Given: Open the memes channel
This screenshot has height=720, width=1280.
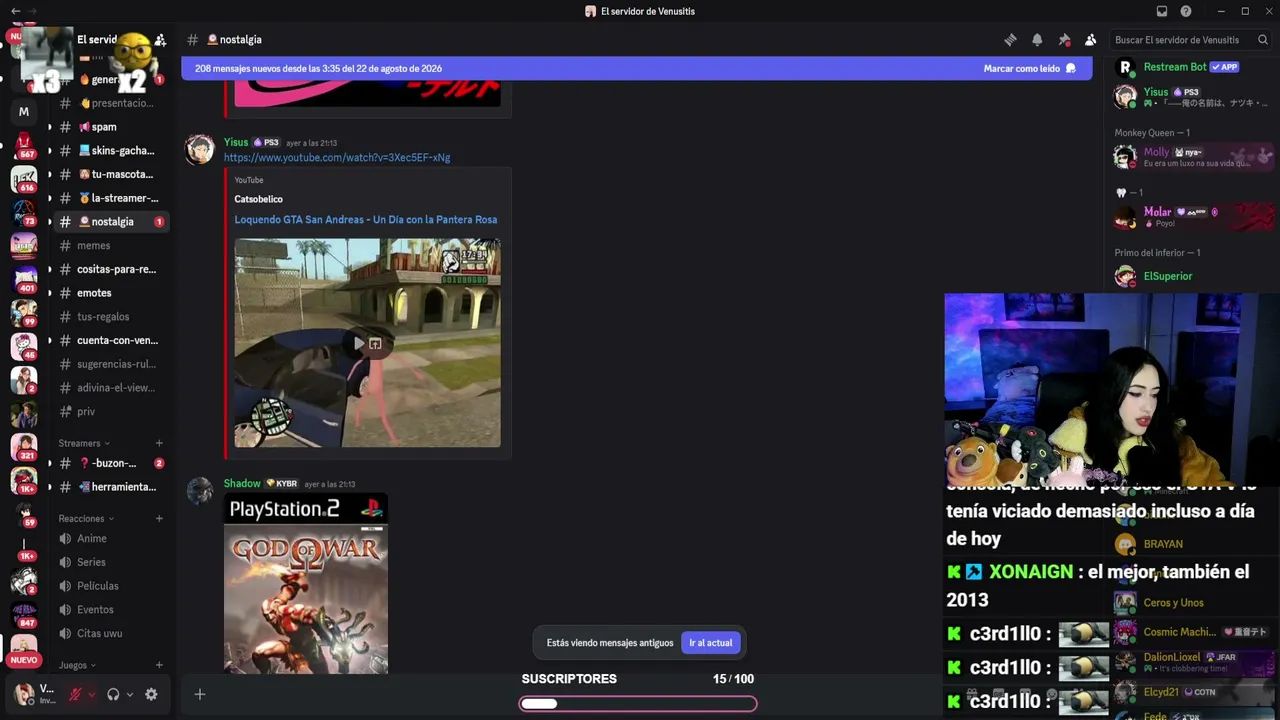Looking at the screenshot, I should (x=109, y=246).
